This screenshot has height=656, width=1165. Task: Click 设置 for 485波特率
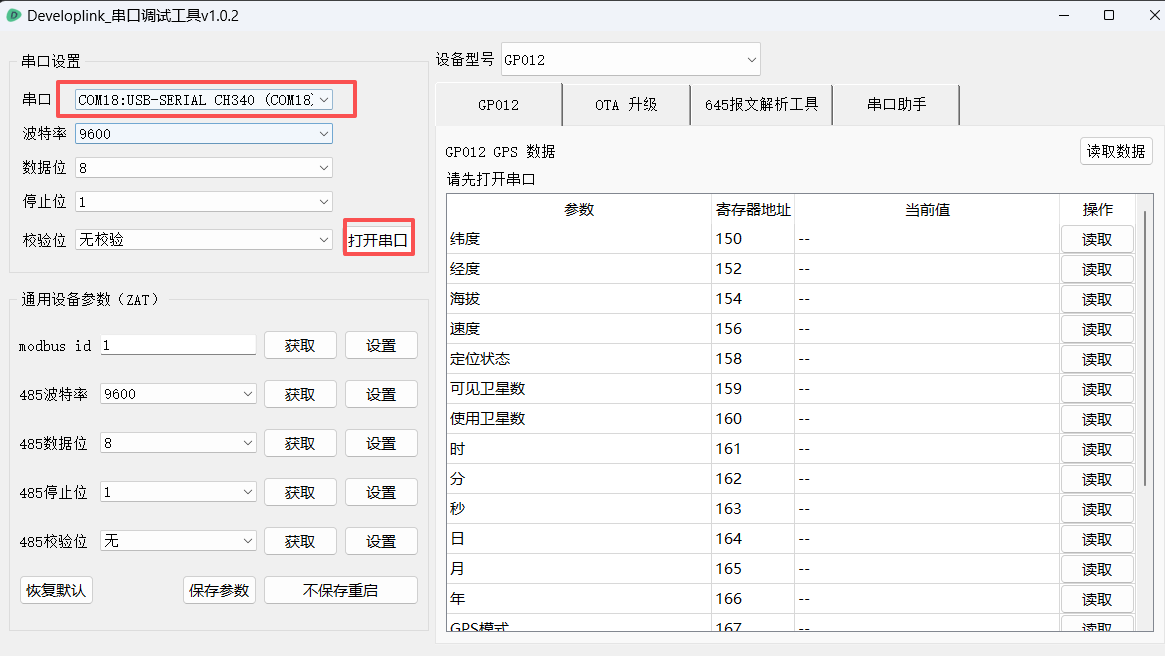381,394
